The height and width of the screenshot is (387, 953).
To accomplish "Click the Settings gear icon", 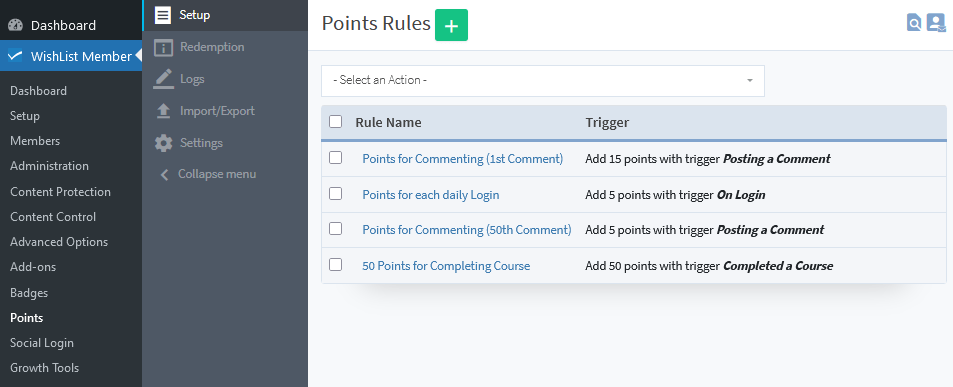I will [x=163, y=143].
